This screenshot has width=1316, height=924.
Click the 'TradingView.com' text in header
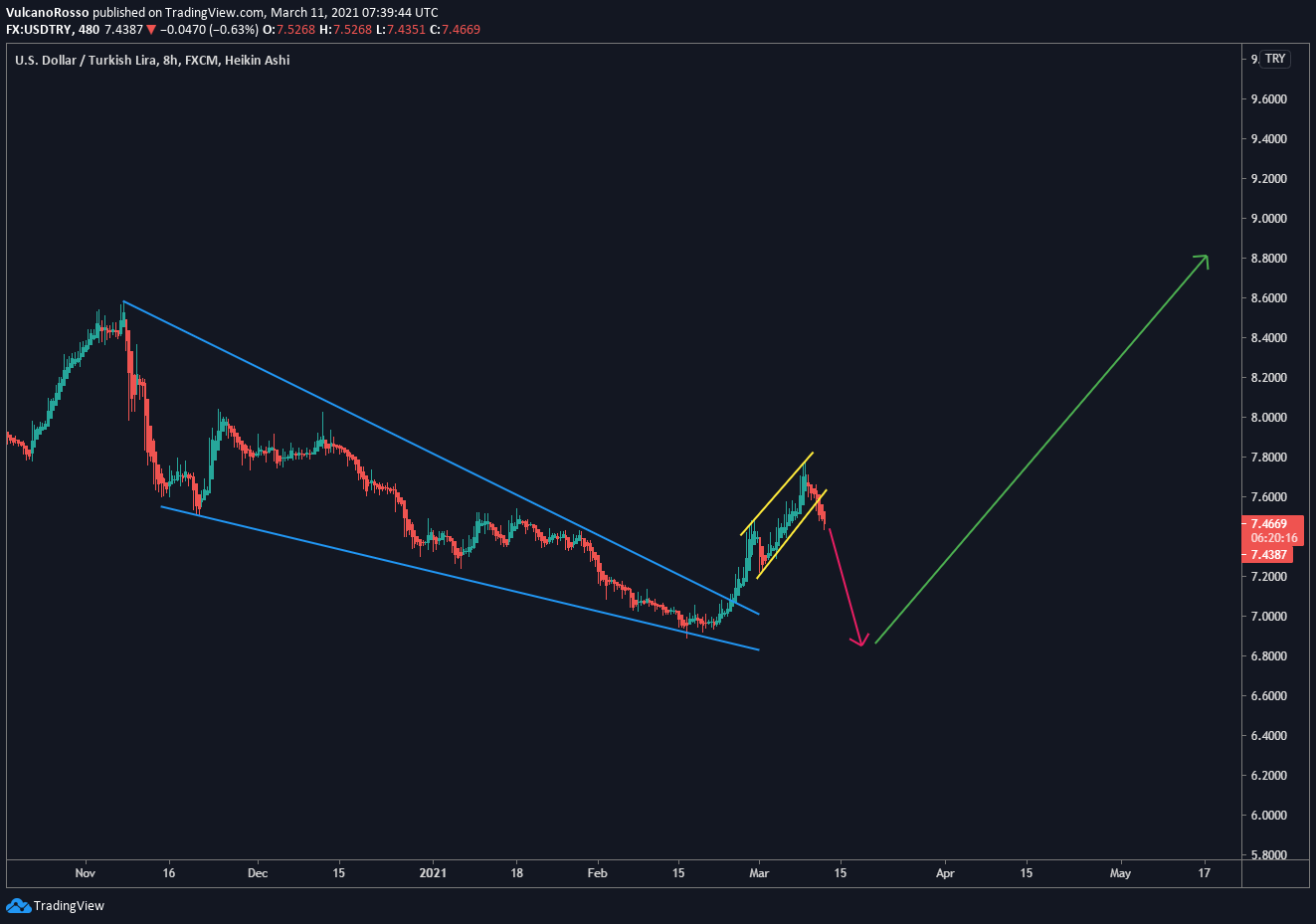215,13
